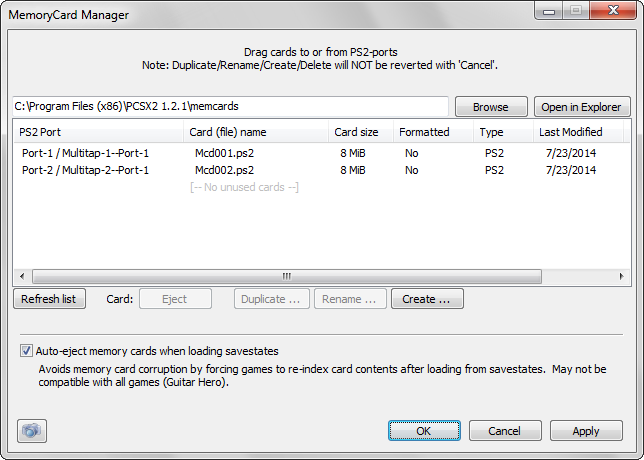Click Formatted 'No' value for Mcd001.ps2
The width and height of the screenshot is (644, 460).
click(412, 153)
